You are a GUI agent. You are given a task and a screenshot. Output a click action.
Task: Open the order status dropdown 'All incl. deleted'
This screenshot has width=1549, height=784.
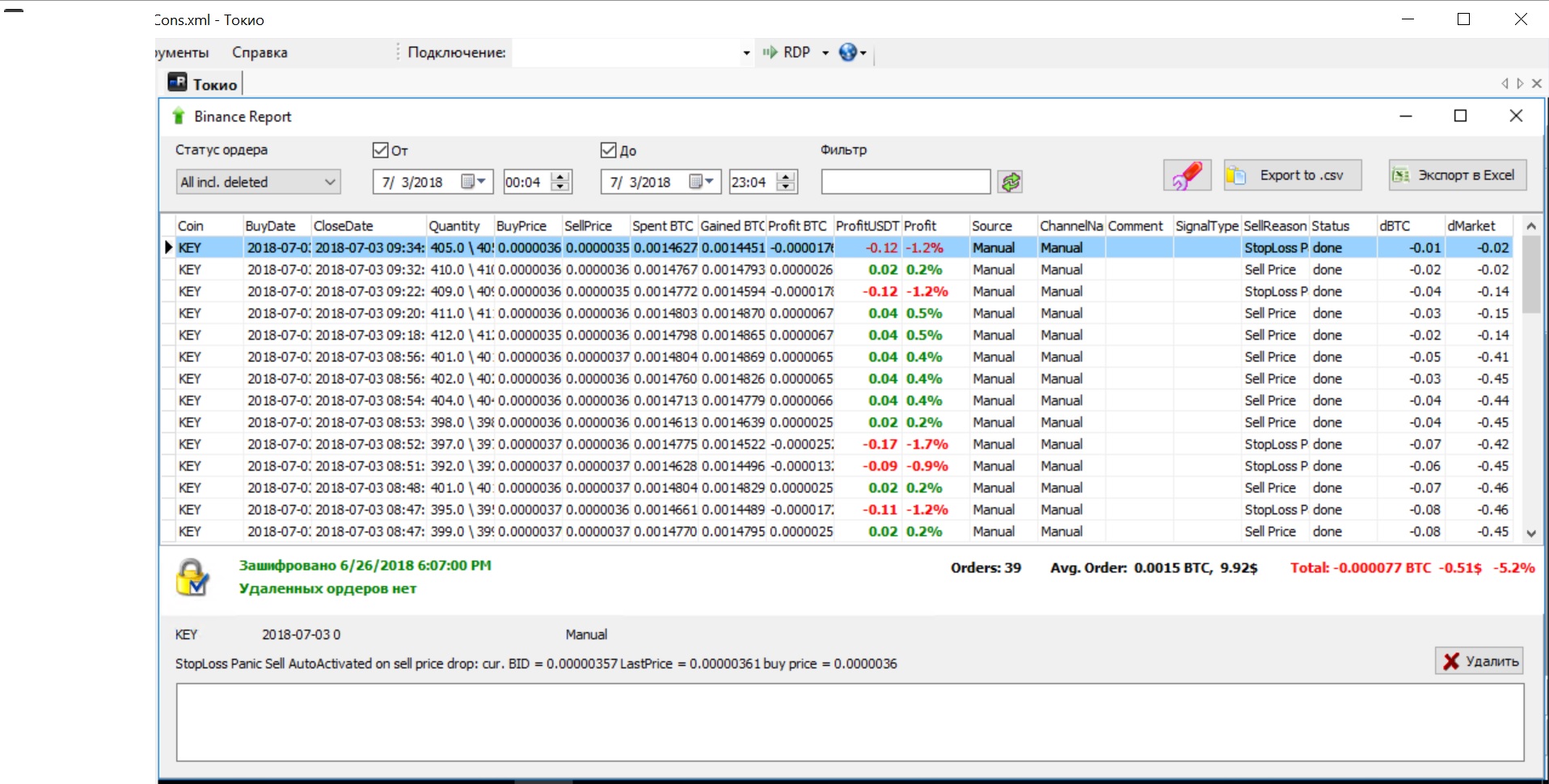pos(258,182)
